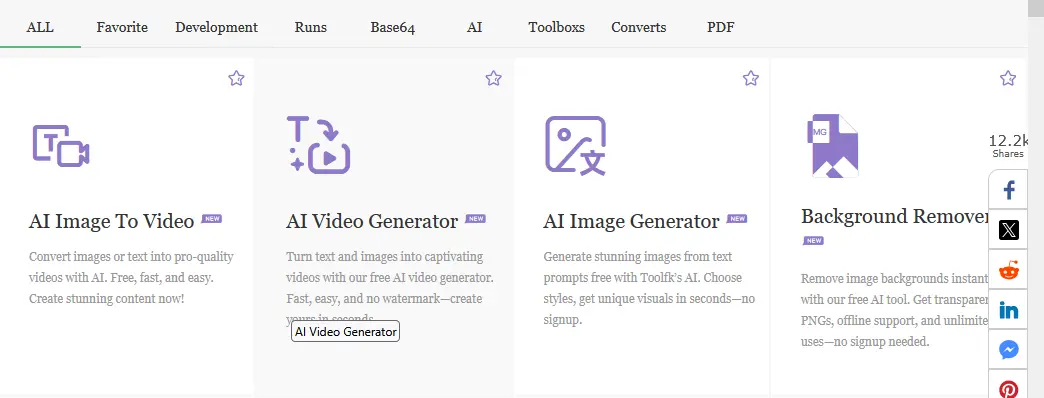This screenshot has width=1044, height=398.
Task: Click NEW badge beside AI Image To Video
Action: click(x=212, y=218)
